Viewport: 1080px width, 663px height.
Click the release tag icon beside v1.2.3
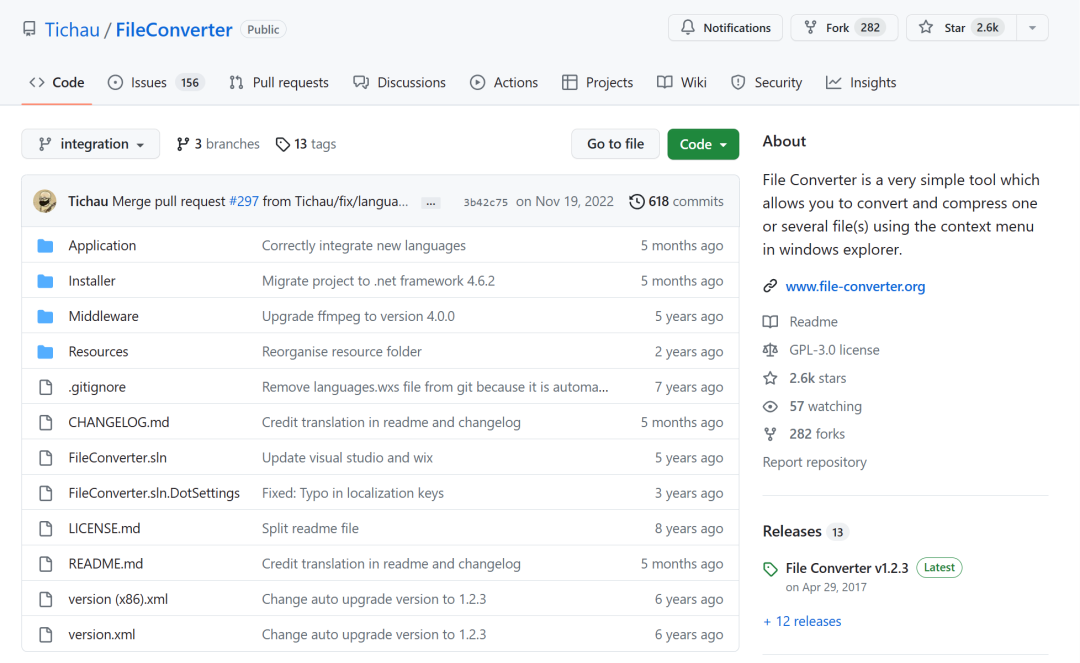[x=770, y=569]
